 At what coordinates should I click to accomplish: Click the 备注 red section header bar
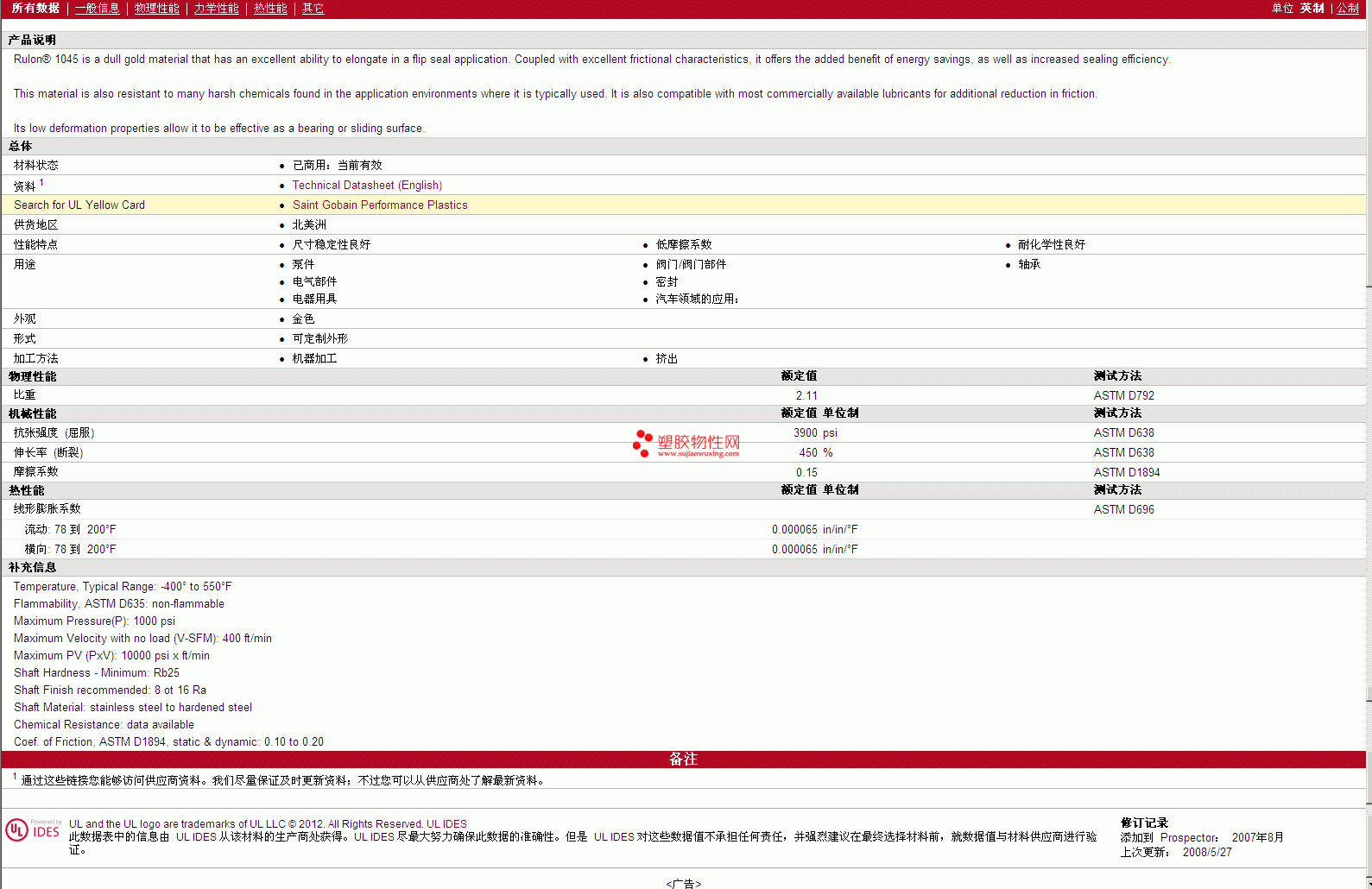coord(682,759)
